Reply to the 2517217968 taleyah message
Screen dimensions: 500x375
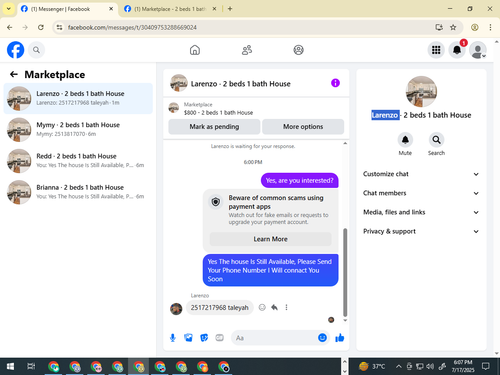(x=274, y=307)
